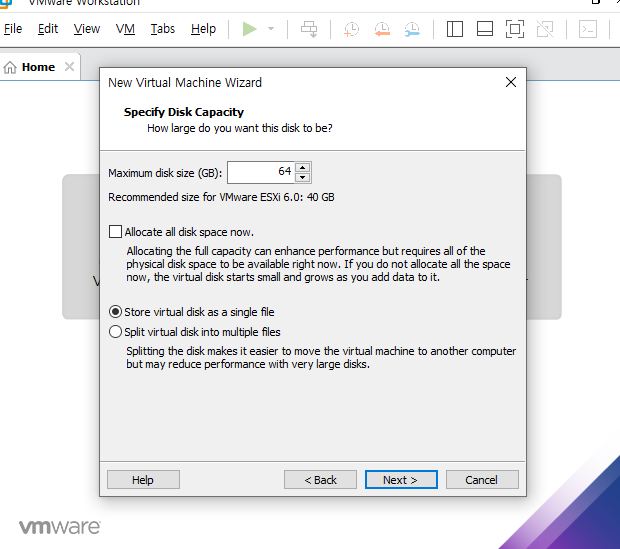Switch to the Home tab
The width and height of the screenshot is (620, 549).
(38, 67)
